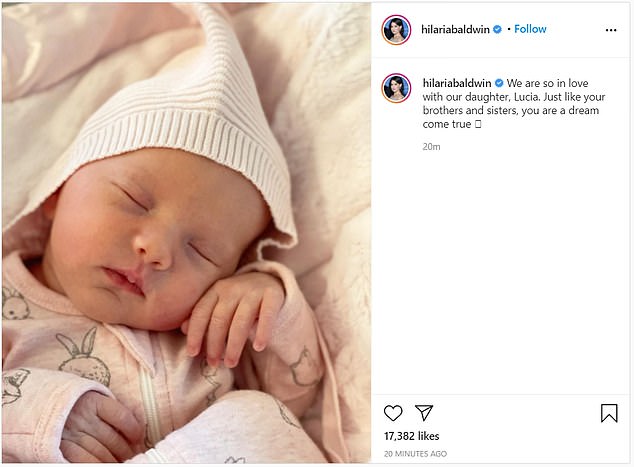634x467 pixels.
Task: Save the post with the bookmark icon
Action: 609,413
